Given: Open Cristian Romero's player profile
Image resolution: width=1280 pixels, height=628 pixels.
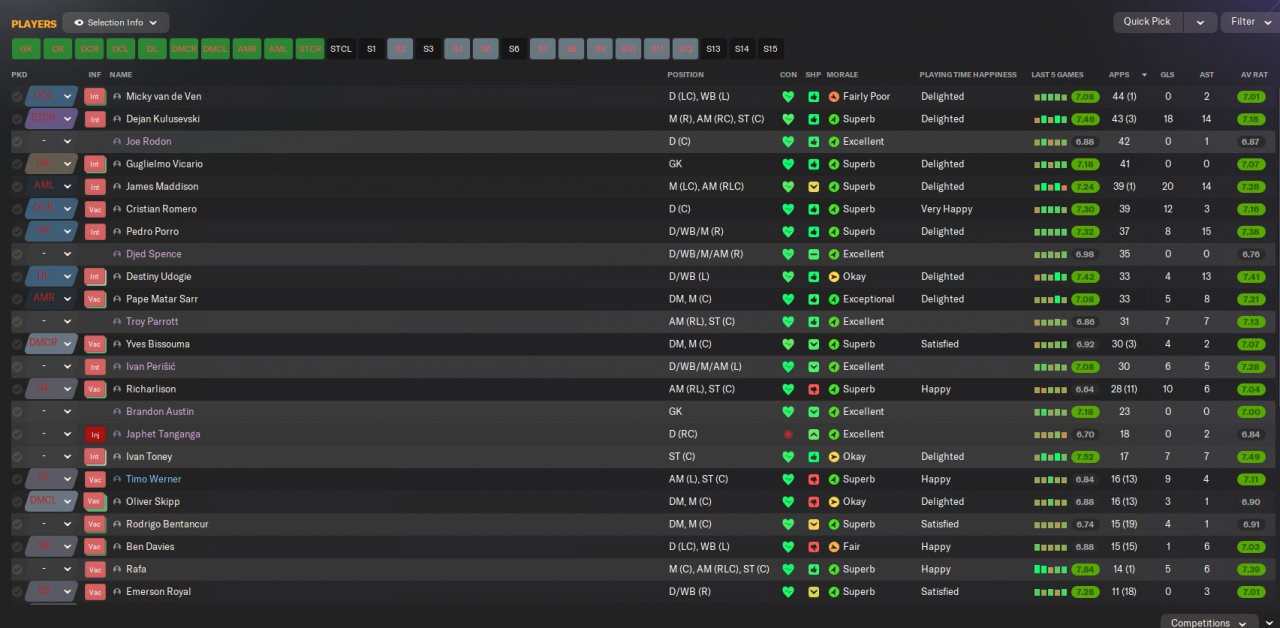Looking at the screenshot, I should [x=161, y=209].
